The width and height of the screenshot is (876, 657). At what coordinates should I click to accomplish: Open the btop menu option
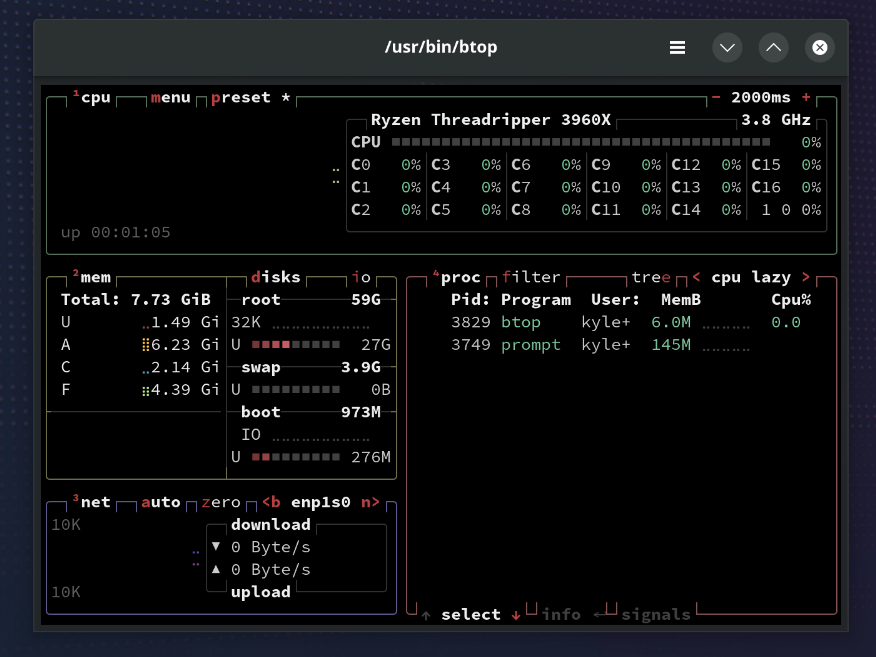pyautogui.click(x=170, y=98)
